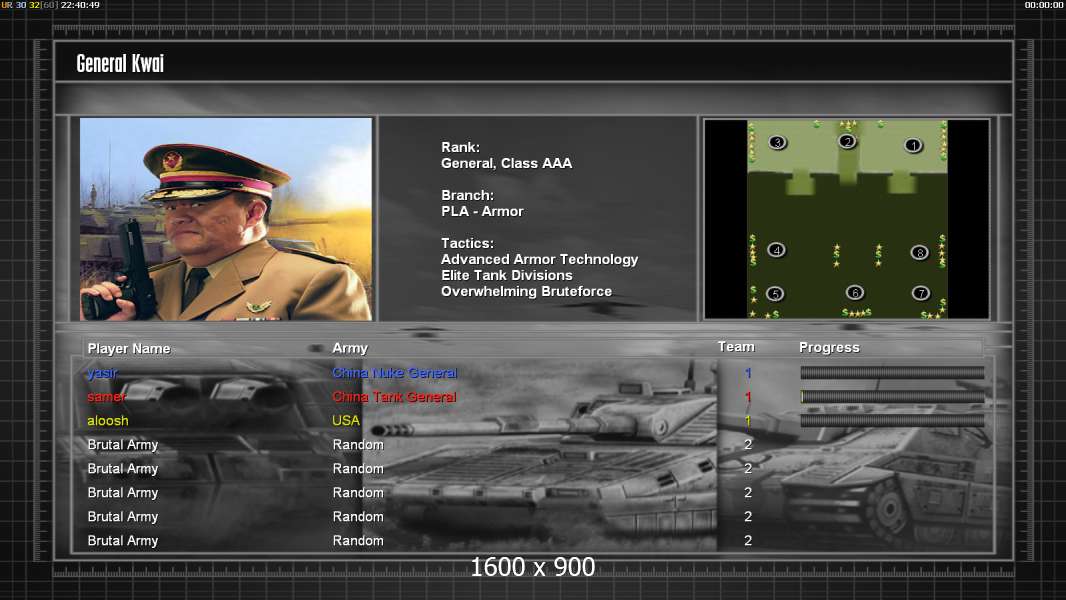
Task: Click the Rank label
Action: tap(460, 147)
